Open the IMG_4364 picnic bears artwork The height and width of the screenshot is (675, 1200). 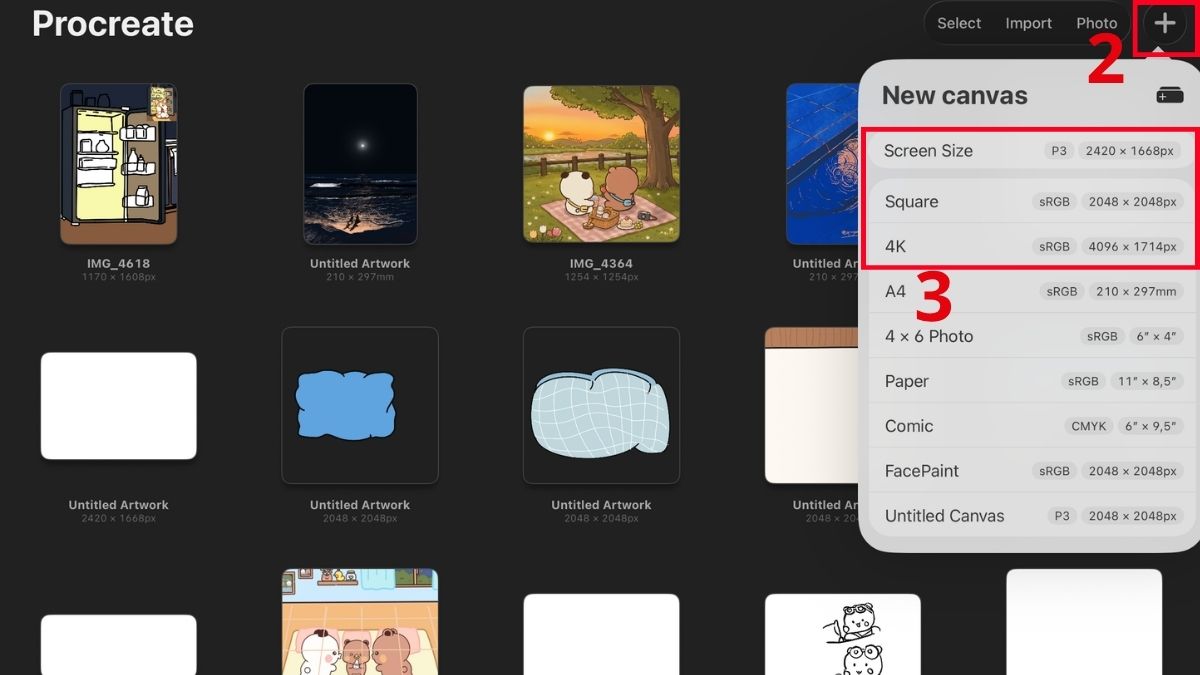click(601, 164)
